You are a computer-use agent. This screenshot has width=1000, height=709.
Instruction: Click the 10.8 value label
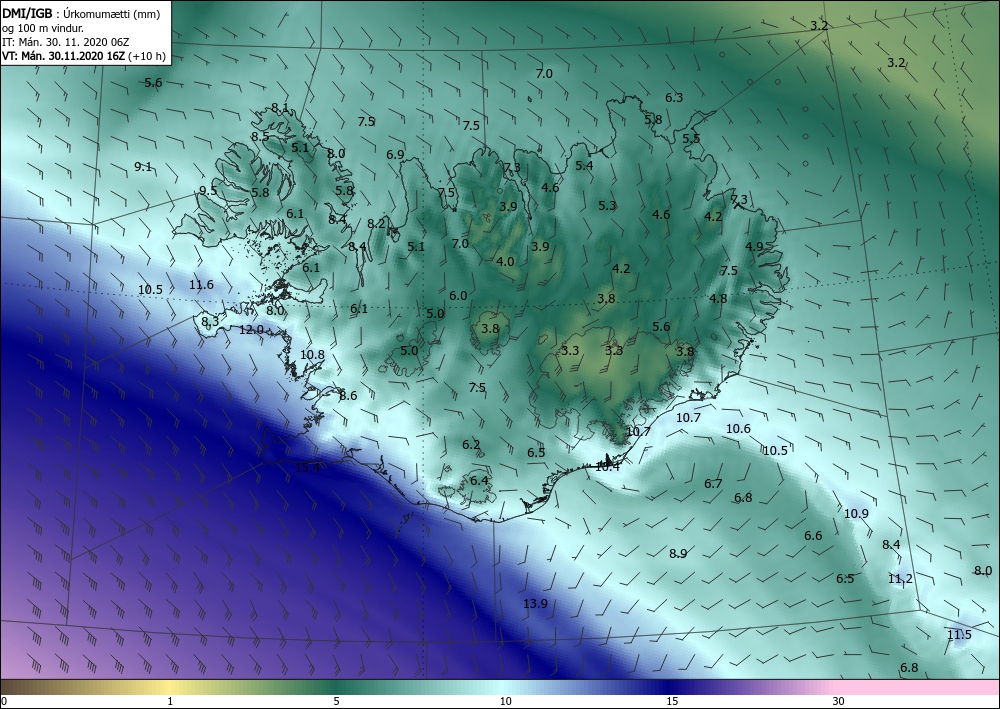pos(312,354)
